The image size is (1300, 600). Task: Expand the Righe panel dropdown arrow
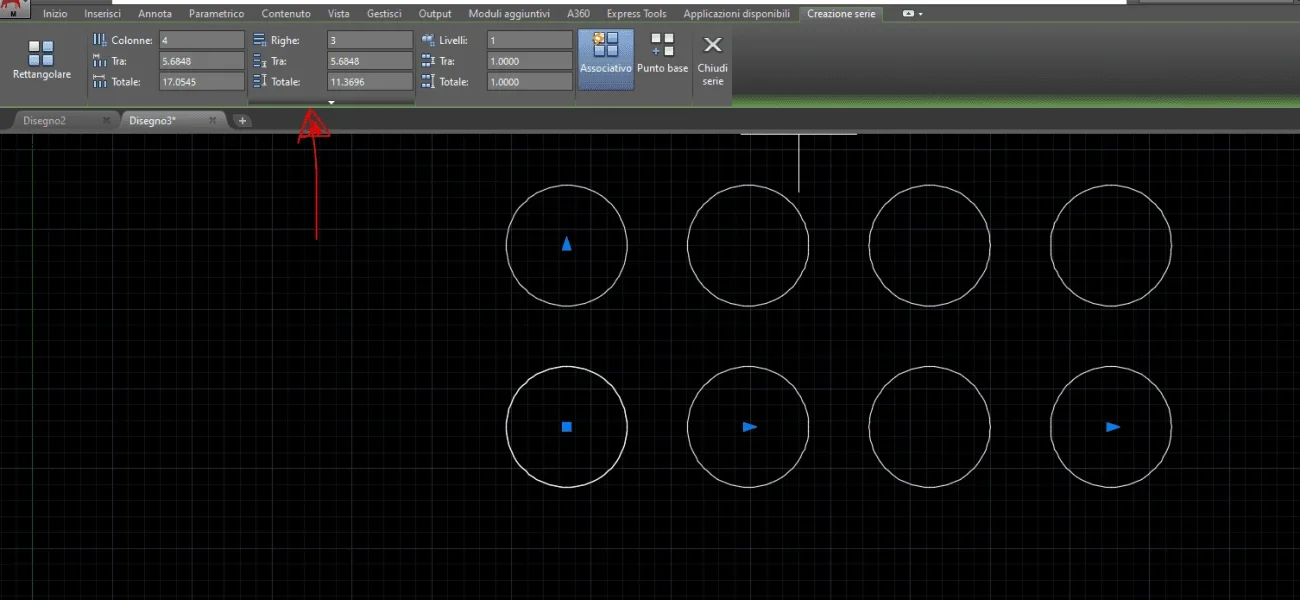pyautogui.click(x=331, y=102)
